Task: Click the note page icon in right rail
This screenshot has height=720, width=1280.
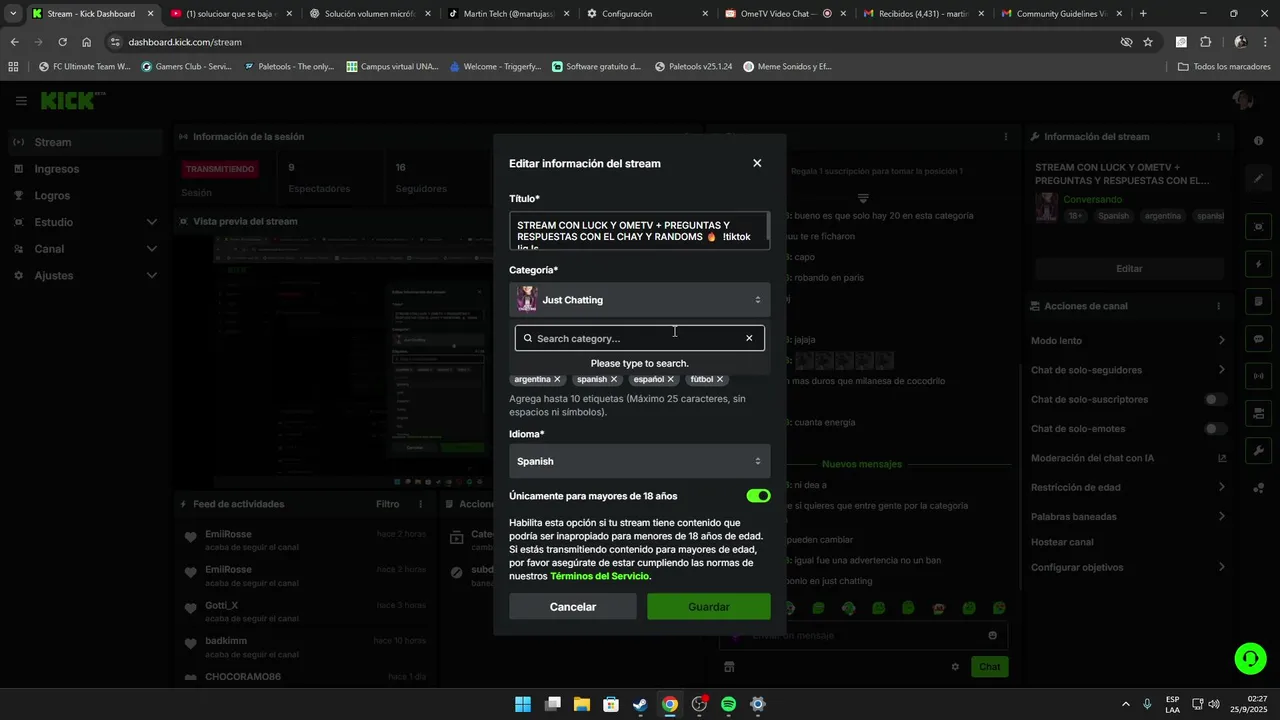Action: [1259, 302]
